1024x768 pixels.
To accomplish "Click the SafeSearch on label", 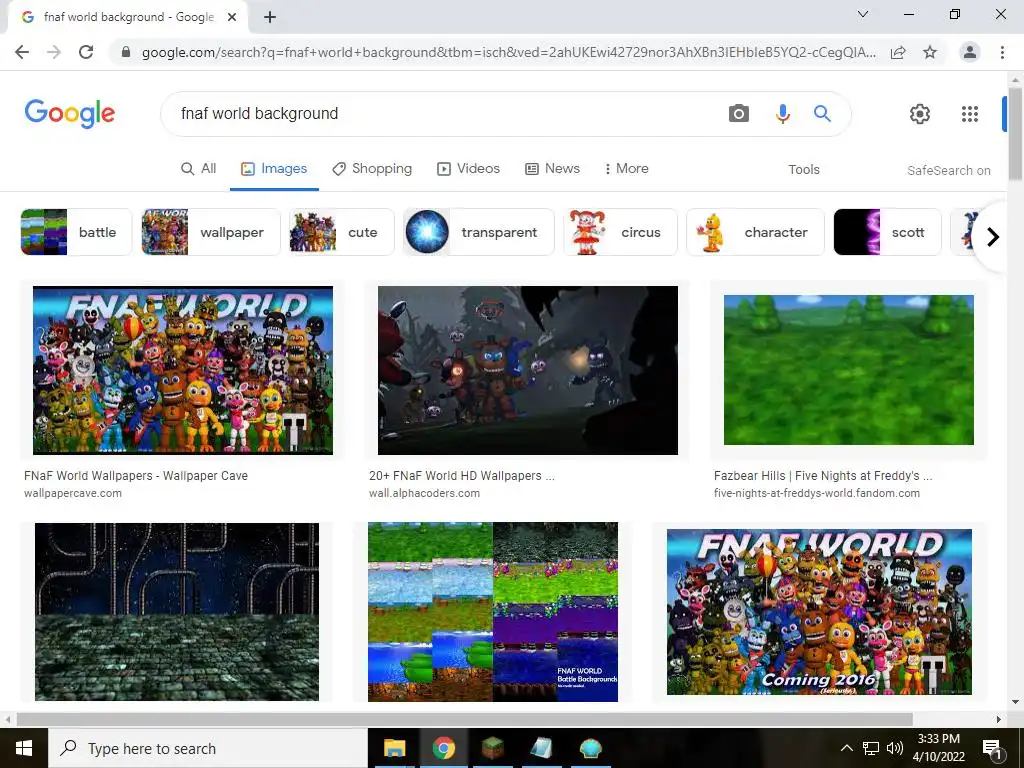I will 948,170.
